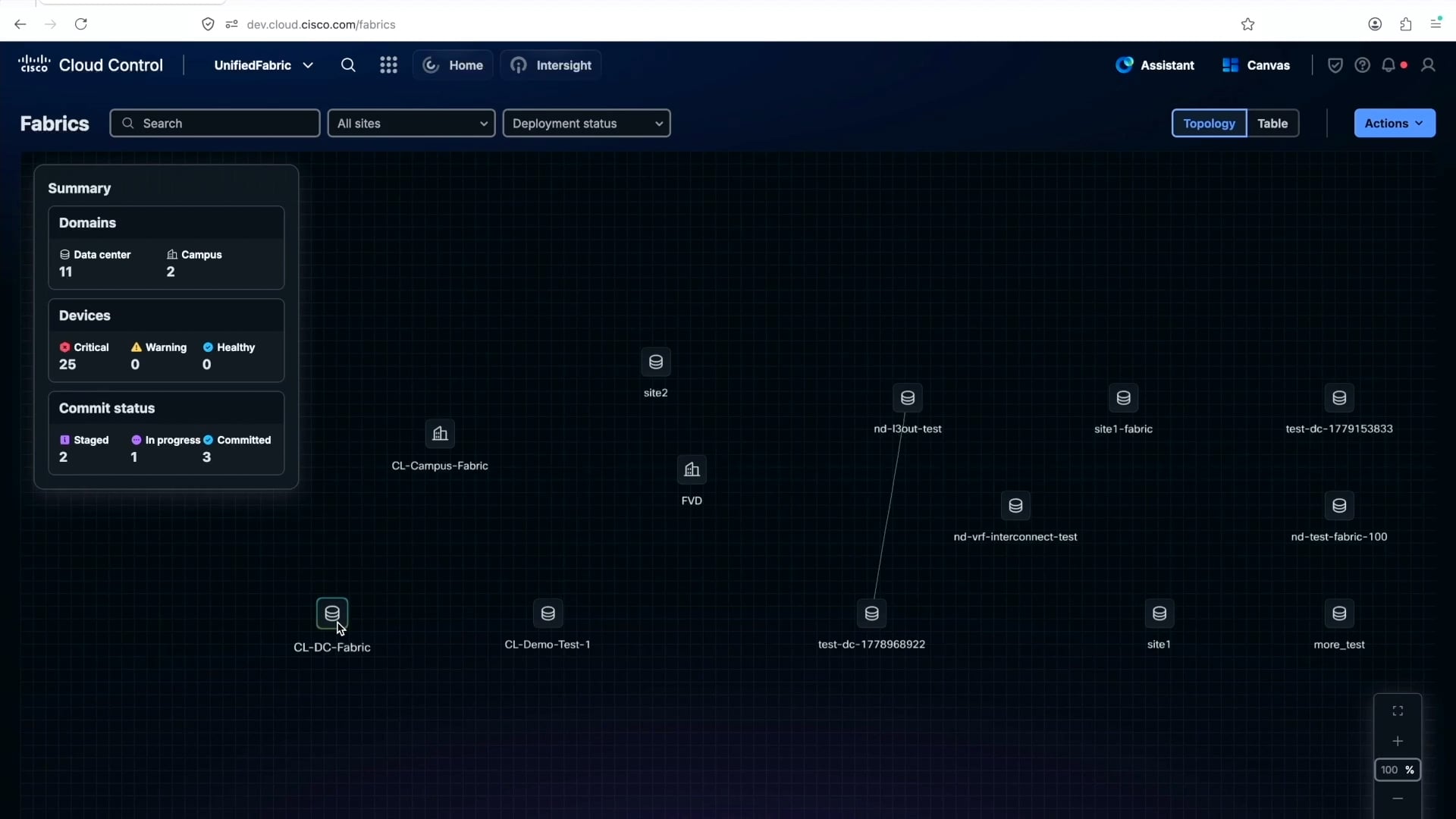1456x819 pixels.
Task: Select test-dc-1779153833 fabric icon
Action: pos(1339,398)
